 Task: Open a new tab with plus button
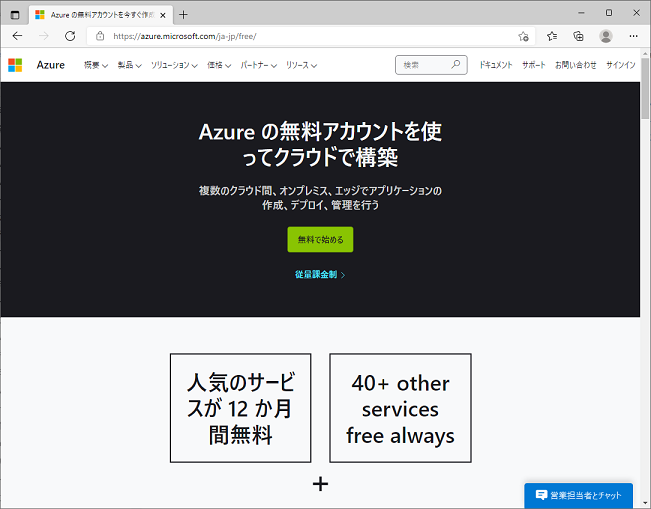pyautogui.click(x=183, y=15)
